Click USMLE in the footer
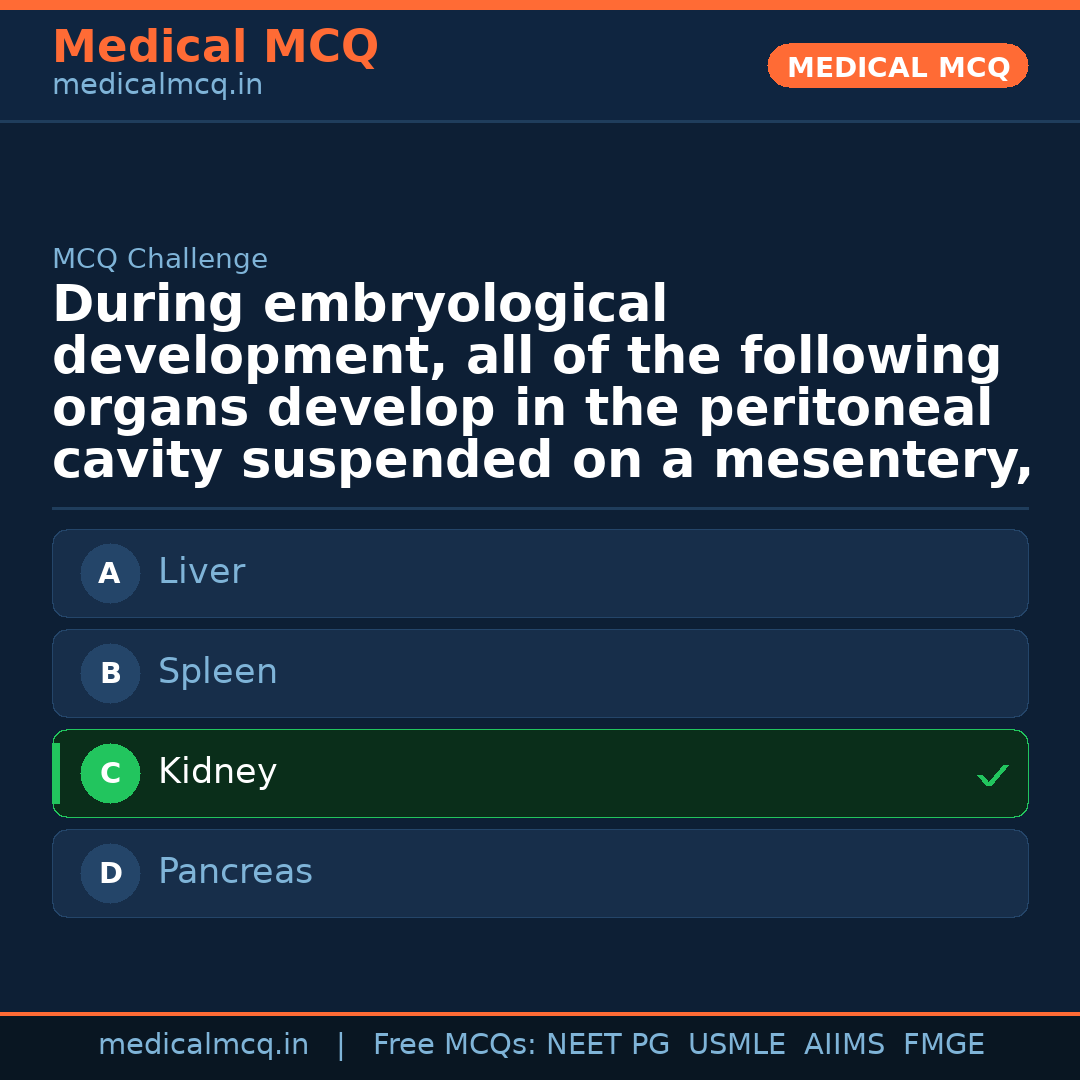The width and height of the screenshot is (1080, 1080). click(x=736, y=1045)
